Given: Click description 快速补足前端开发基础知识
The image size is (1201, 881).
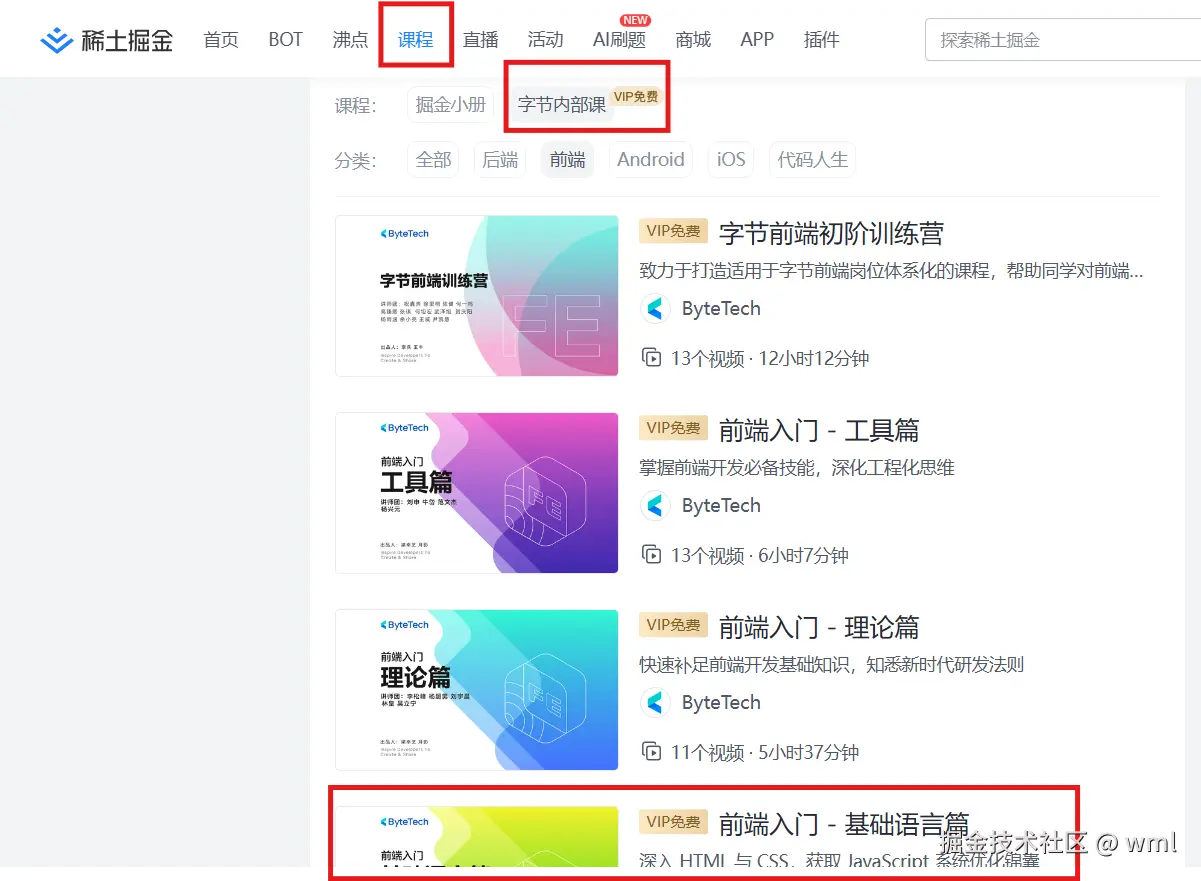Looking at the screenshot, I should point(832,665).
